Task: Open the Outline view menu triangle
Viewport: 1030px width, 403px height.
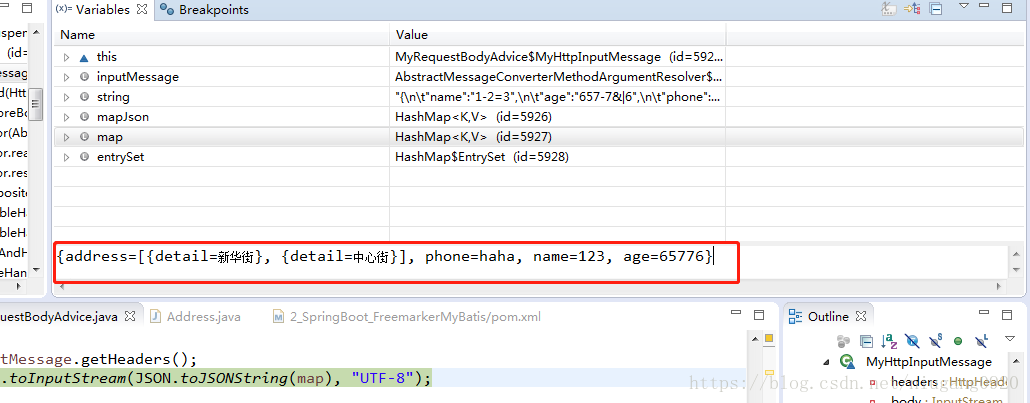Action: 1010,339
